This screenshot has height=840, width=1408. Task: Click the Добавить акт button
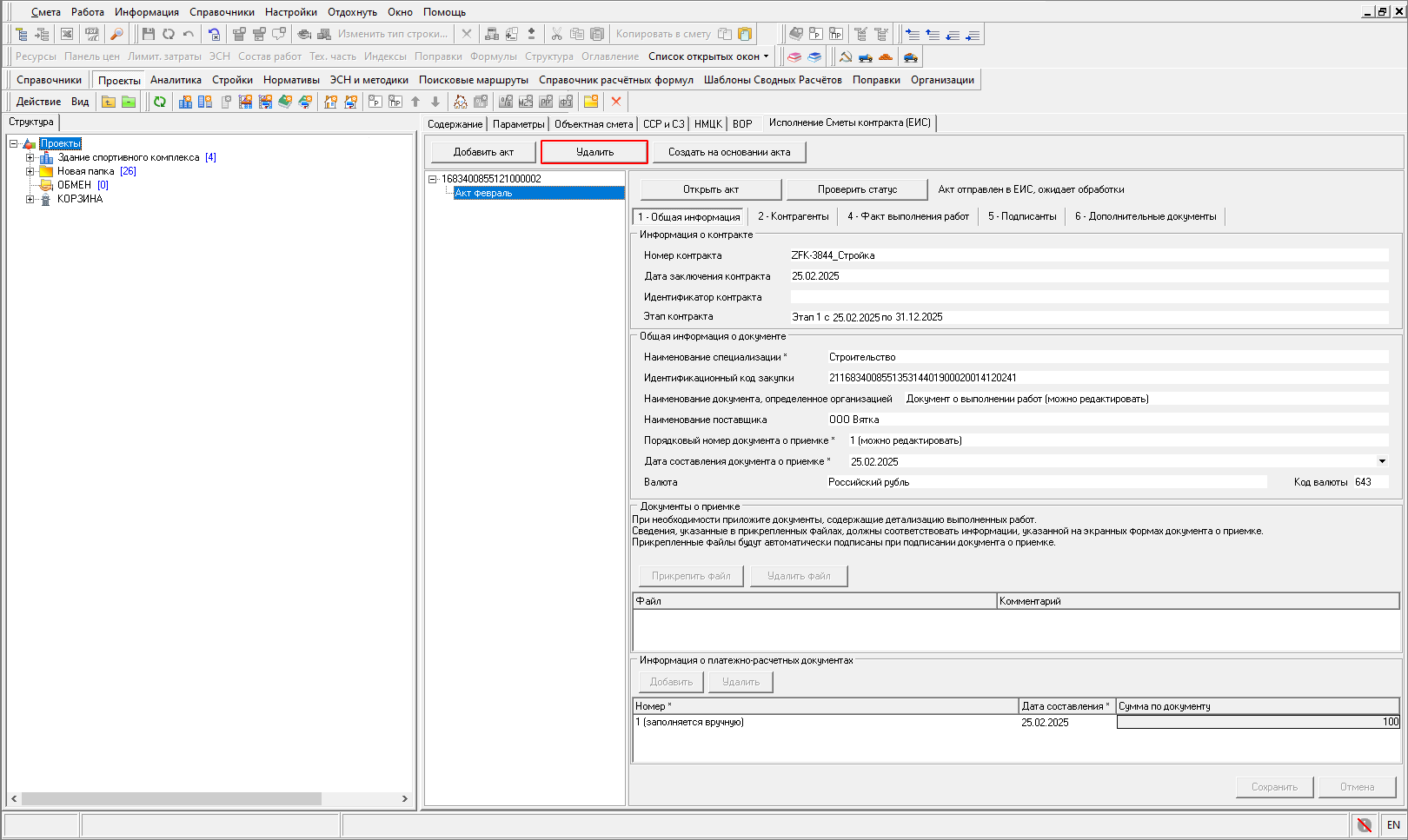[x=483, y=152]
